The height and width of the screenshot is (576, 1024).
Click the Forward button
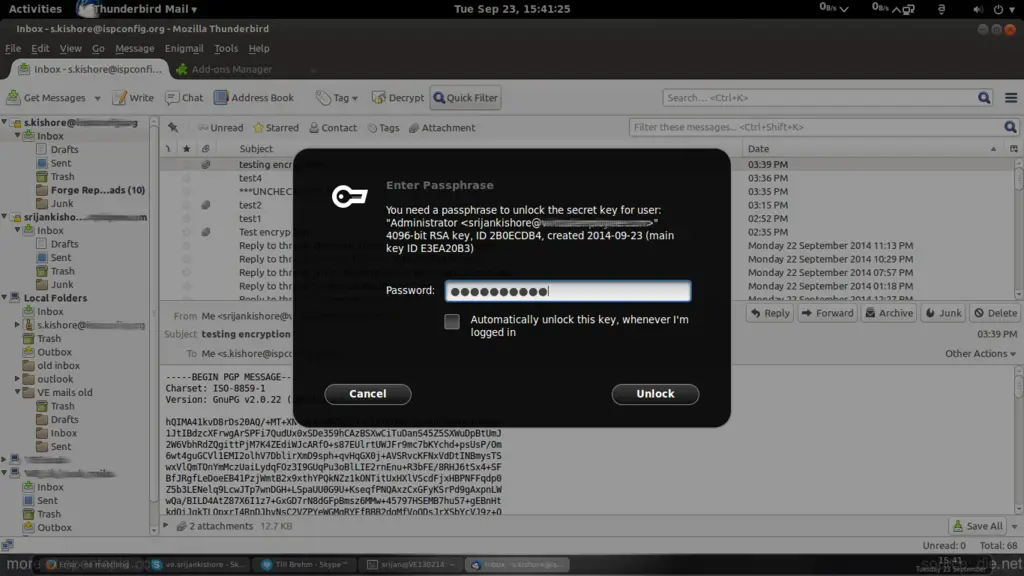(x=827, y=313)
